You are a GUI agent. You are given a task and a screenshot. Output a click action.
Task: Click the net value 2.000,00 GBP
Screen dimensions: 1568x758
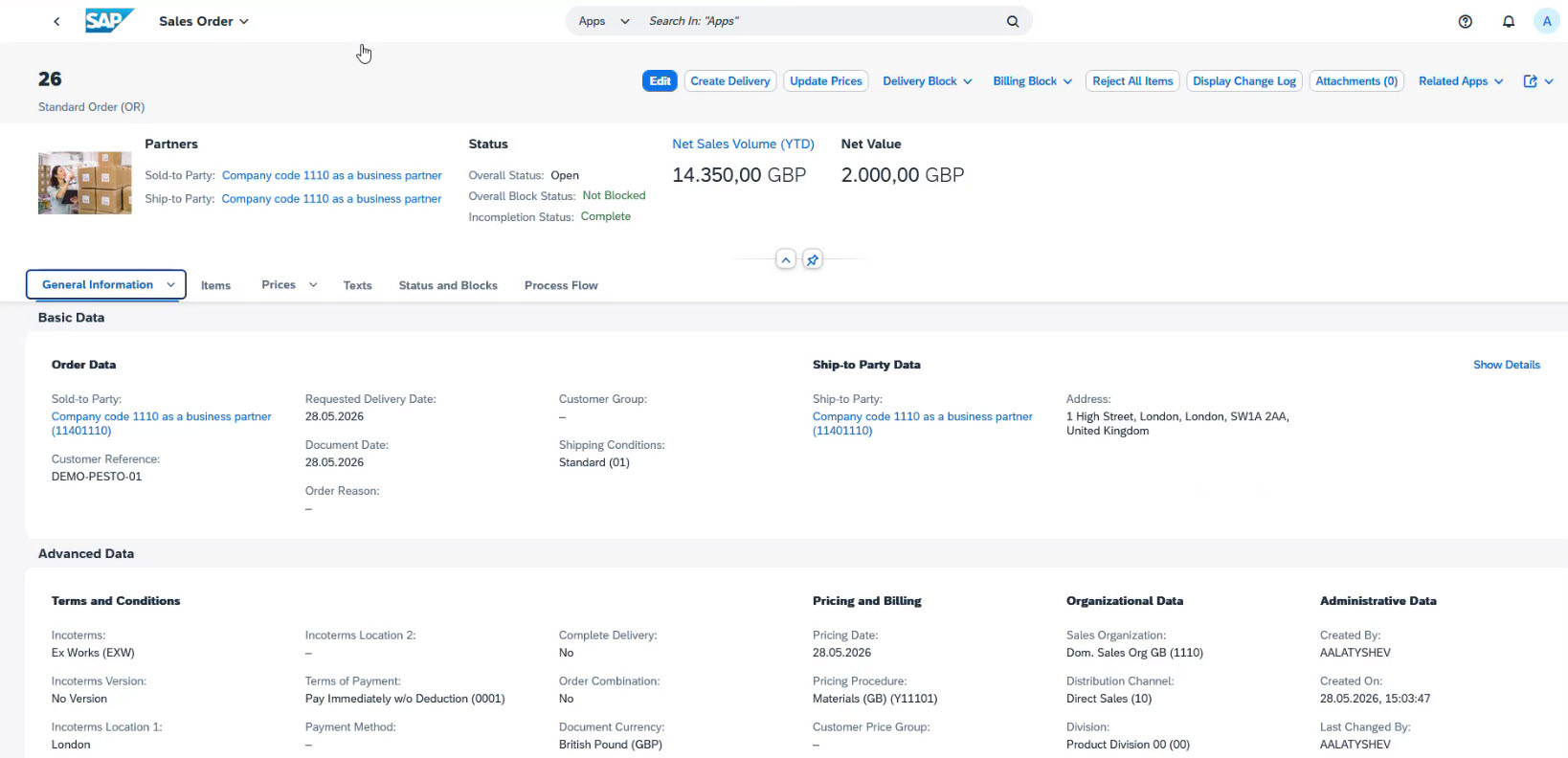pos(902,175)
